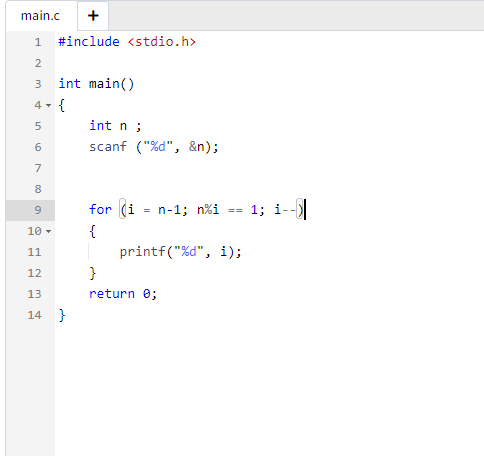Collapse the main function fold arrow at line 4
484x456 pixels.
49,105
